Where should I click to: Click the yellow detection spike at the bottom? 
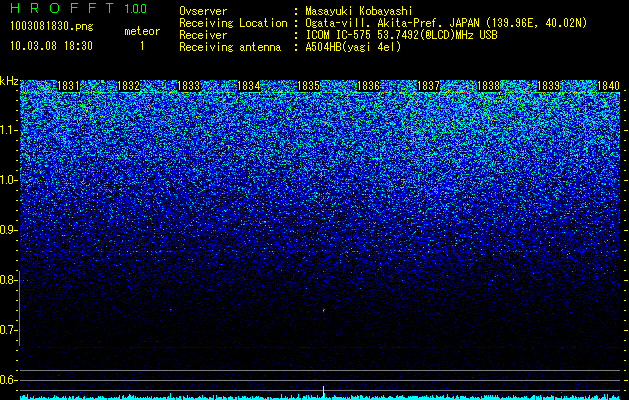pos(323,392)
